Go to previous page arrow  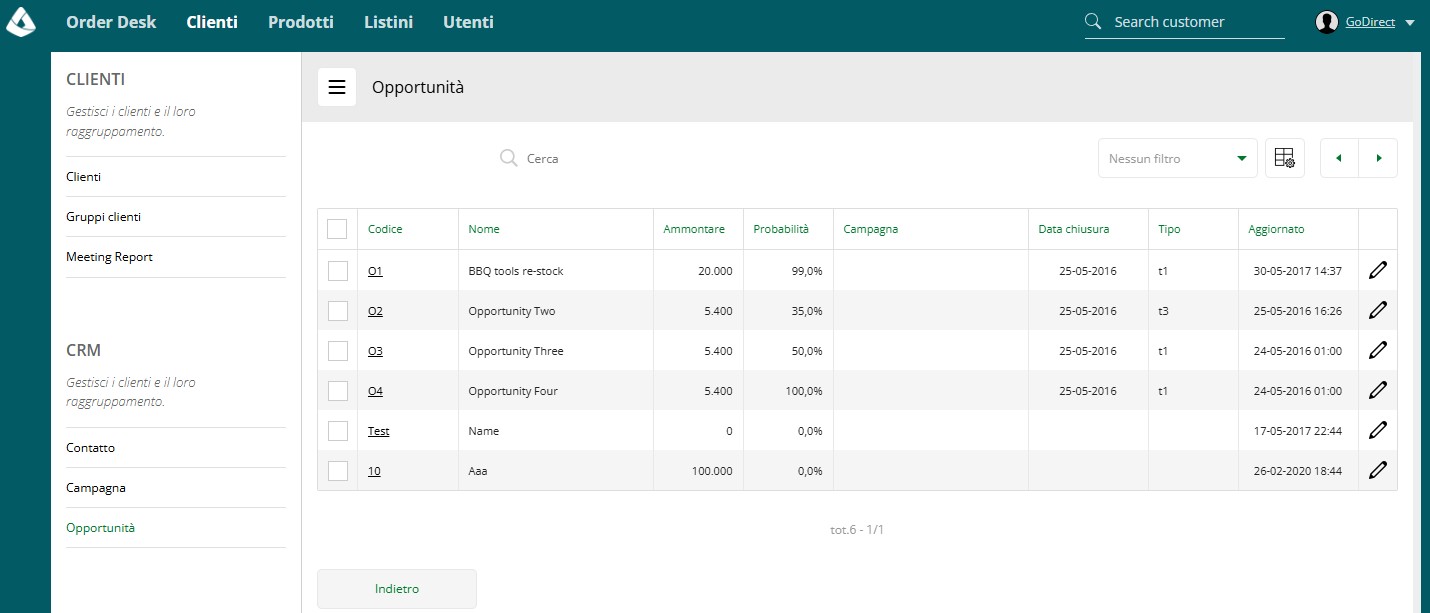[1339, 158]
